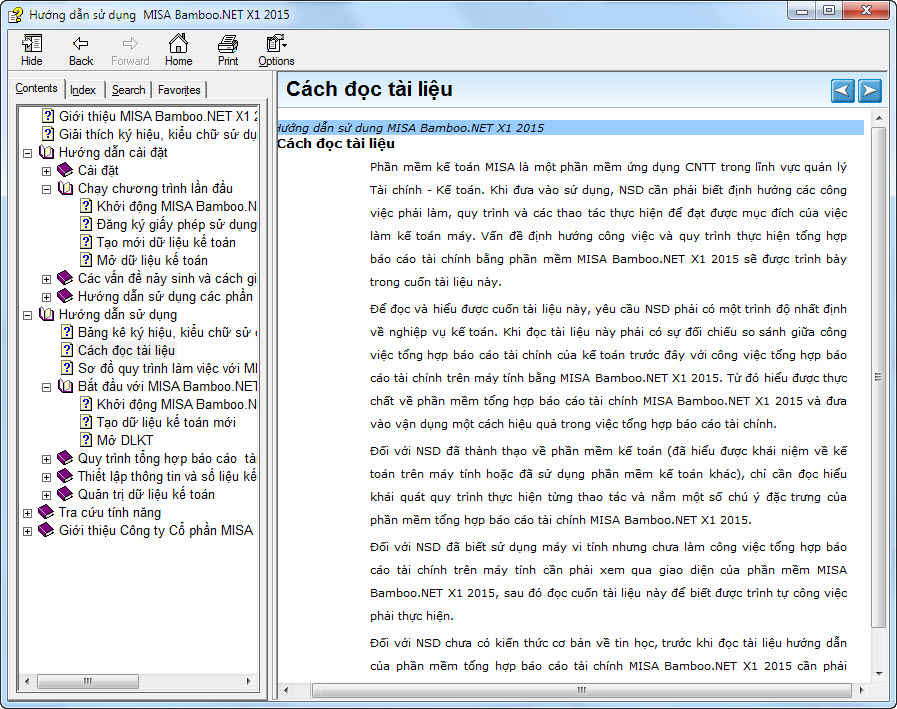Click content pane horizontal scrollbar thumb

tap(581, 690)
